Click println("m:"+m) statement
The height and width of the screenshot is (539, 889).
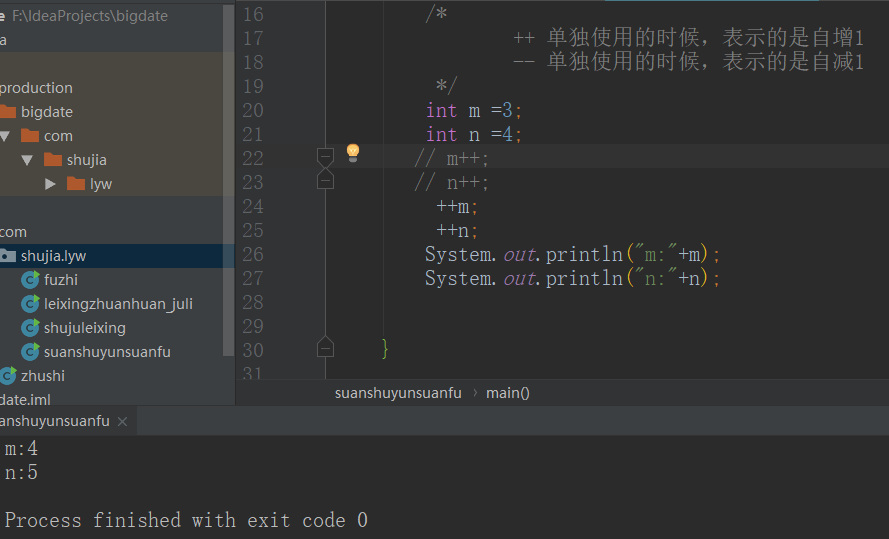[573, 254]
